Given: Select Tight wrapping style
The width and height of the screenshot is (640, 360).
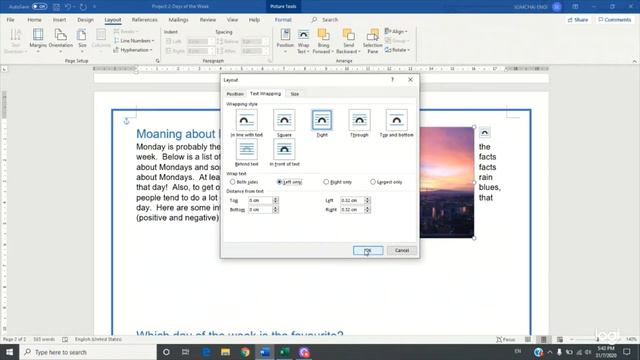Looking at the screenshot, I should click(322, 123).
